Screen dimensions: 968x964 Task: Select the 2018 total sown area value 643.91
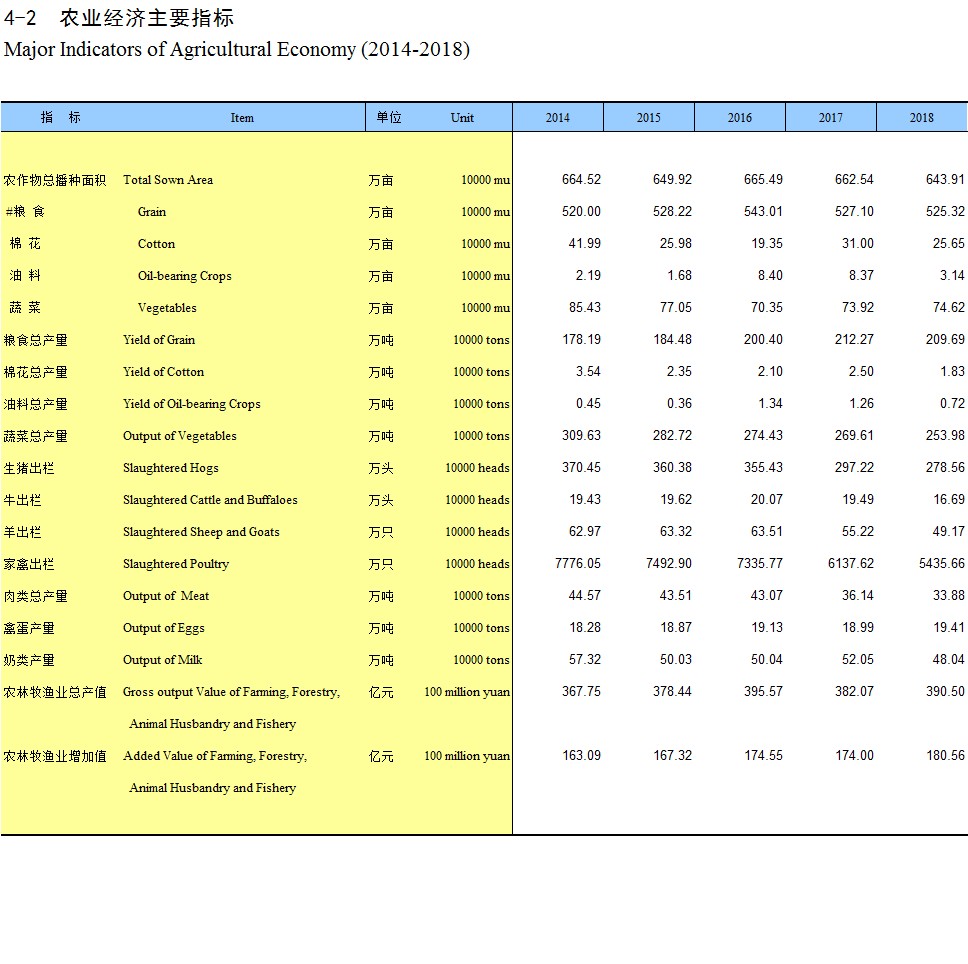(x=944, y=180)
